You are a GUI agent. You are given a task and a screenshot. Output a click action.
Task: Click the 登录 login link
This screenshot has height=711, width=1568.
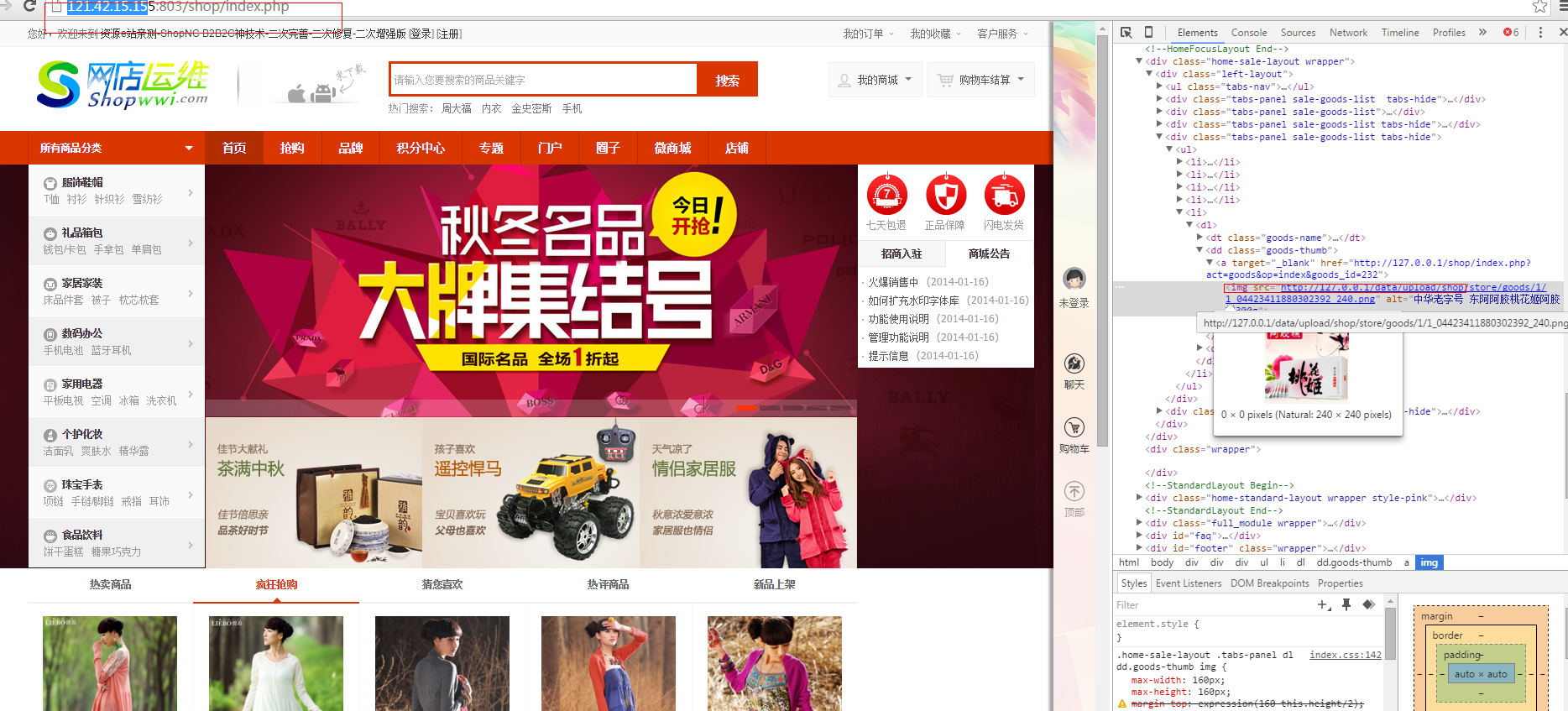click(421, 34)
